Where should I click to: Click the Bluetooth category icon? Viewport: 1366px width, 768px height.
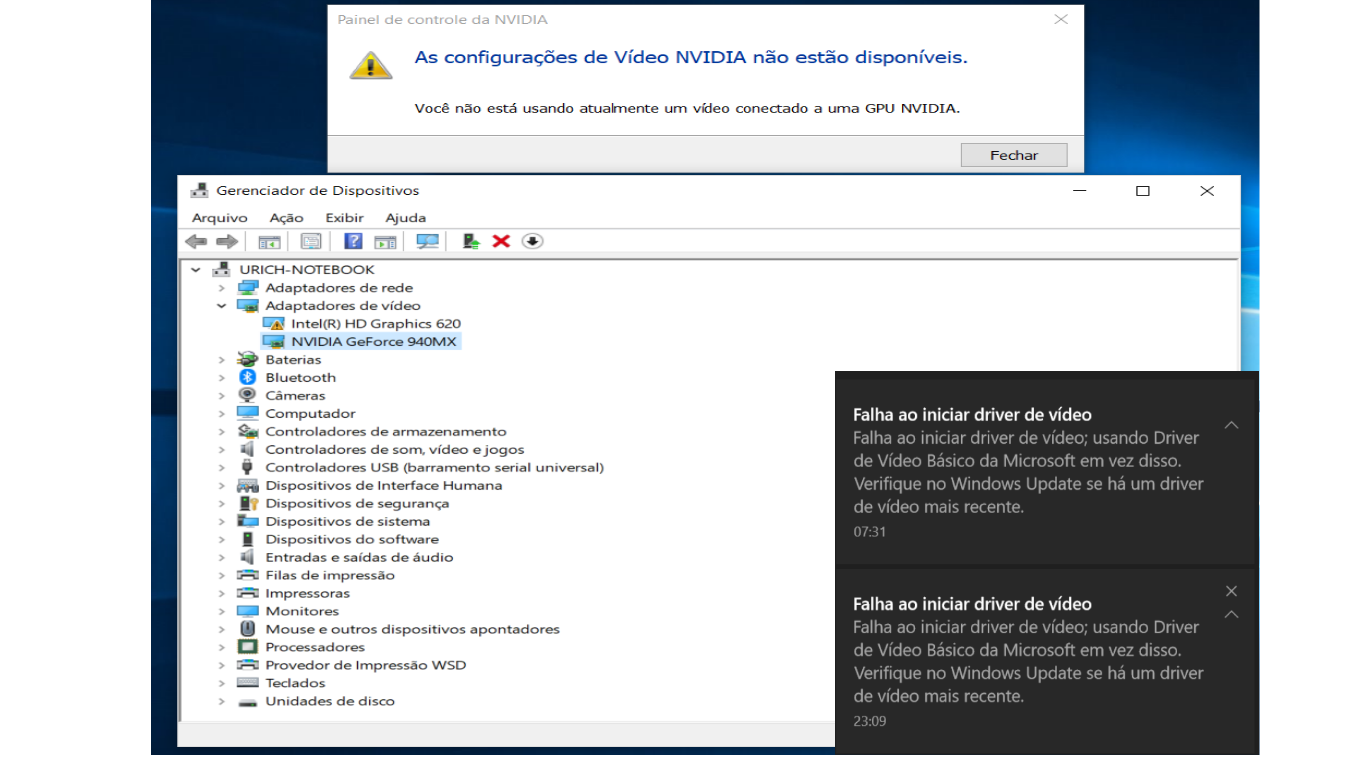tap(247, 377)
